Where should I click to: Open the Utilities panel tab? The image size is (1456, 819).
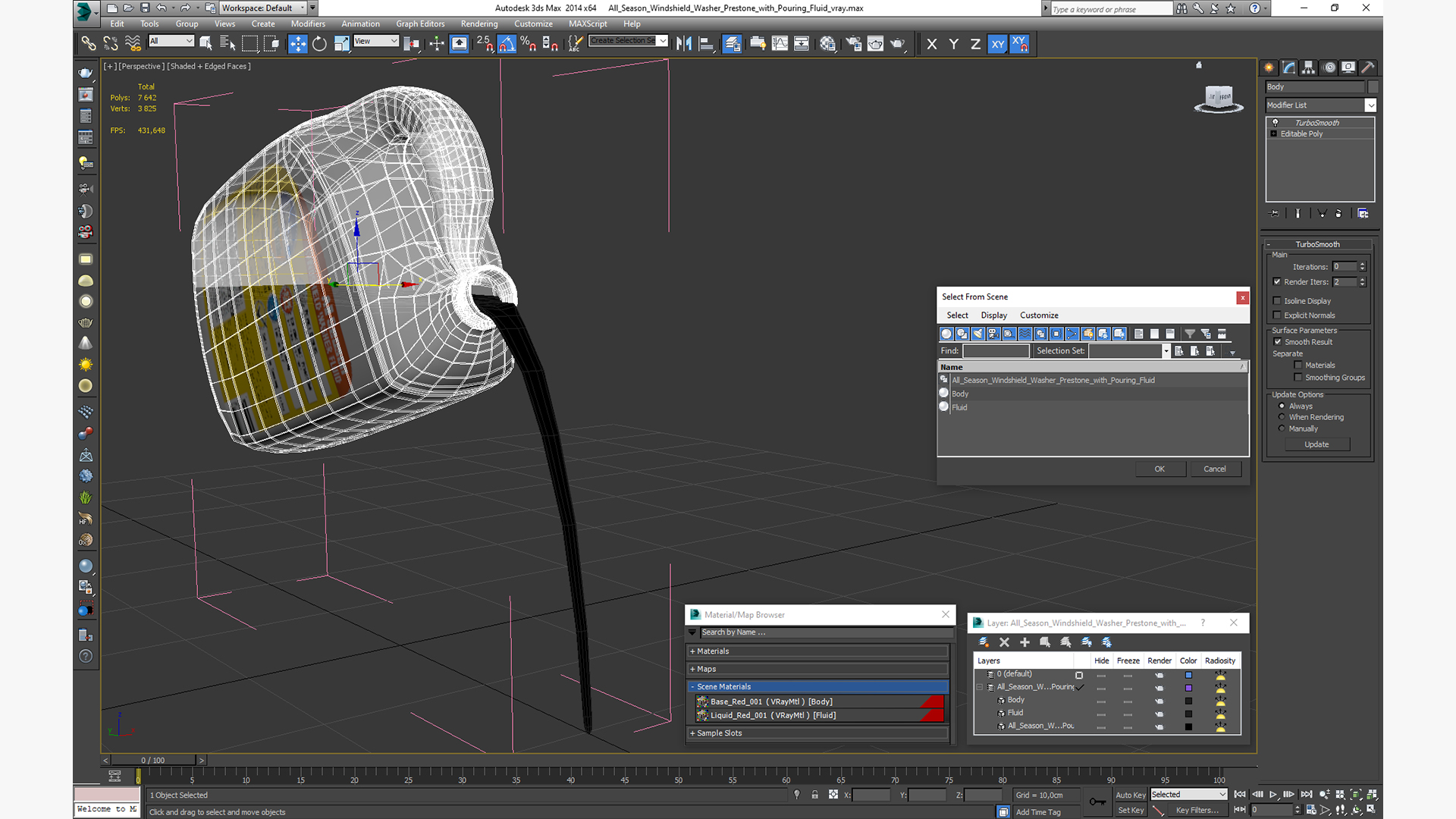[1368, 67]
